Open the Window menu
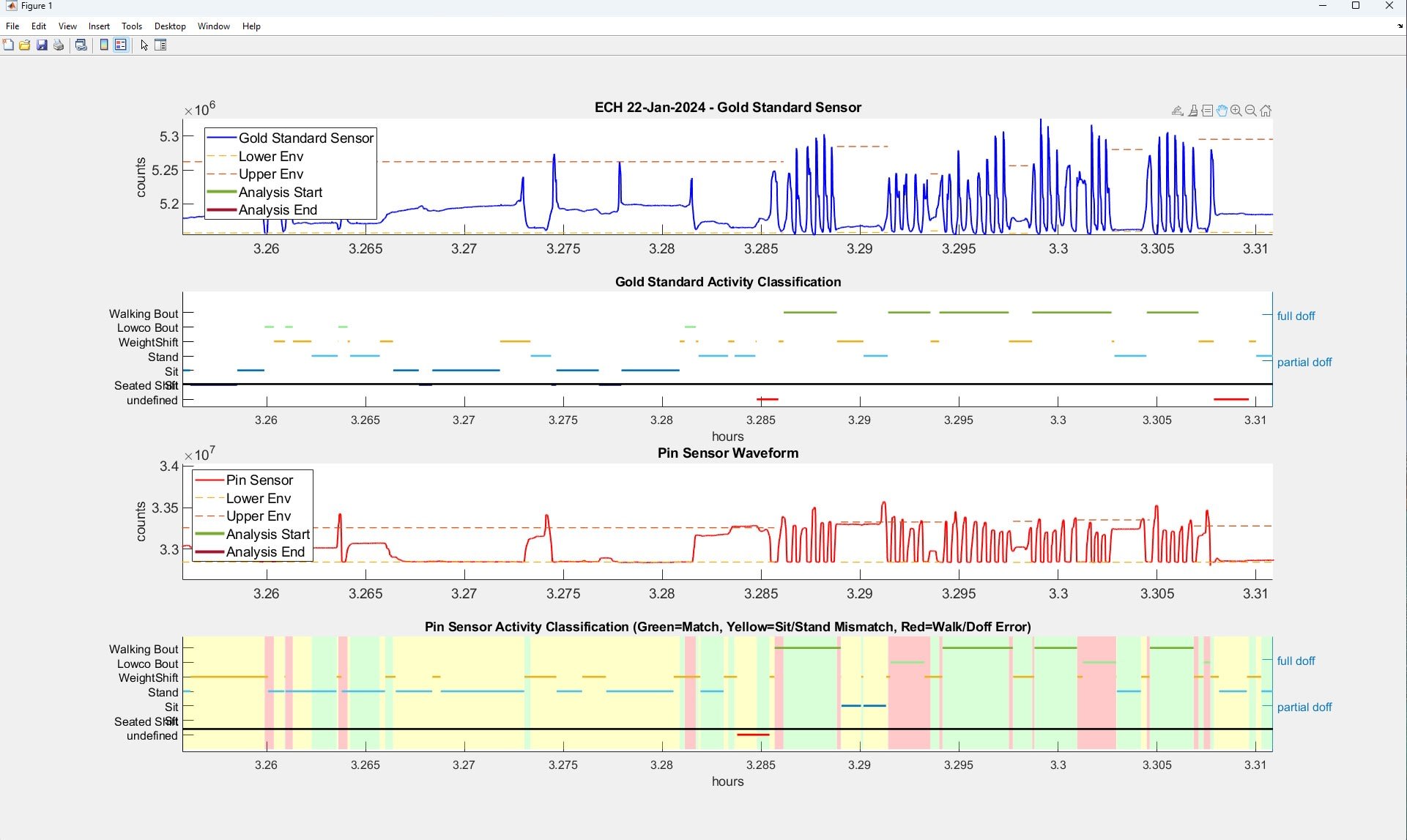1407x840 pixels. coord(214,26)
